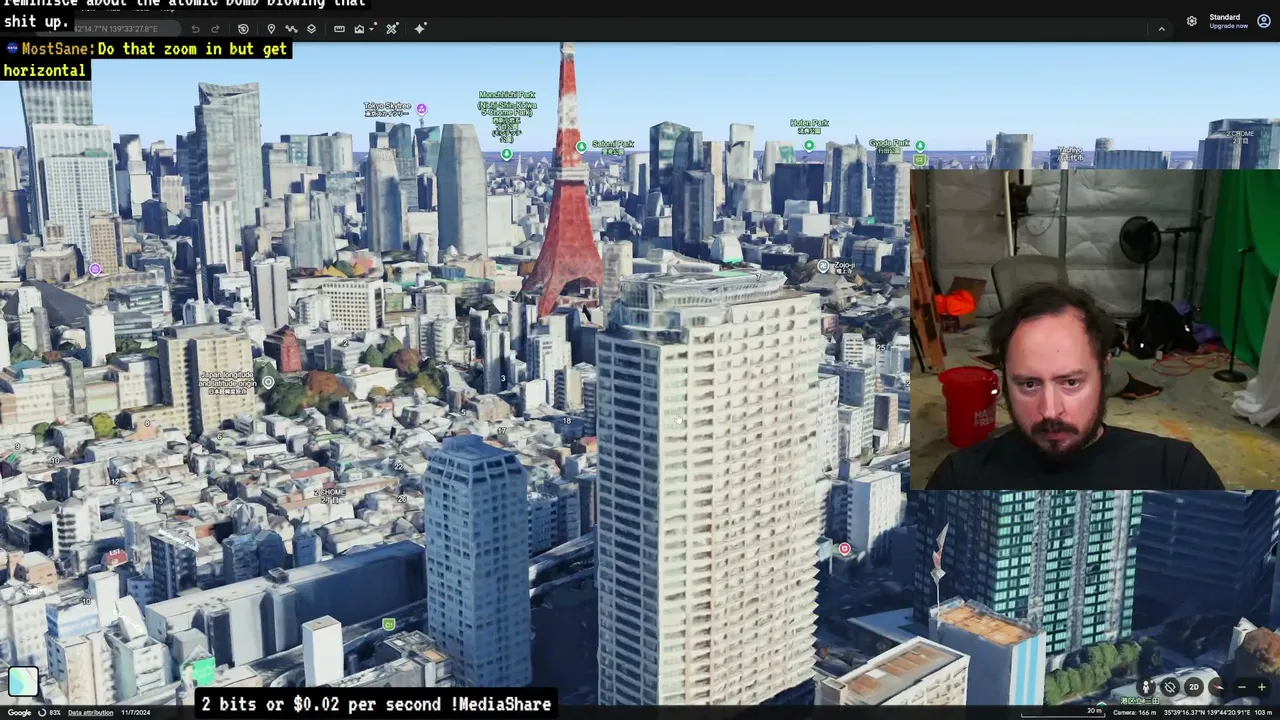Viewport: 1280px width, 720px height.
Task: Click the imagery date 11/7/2024
Action: click(x=136, y=712)
